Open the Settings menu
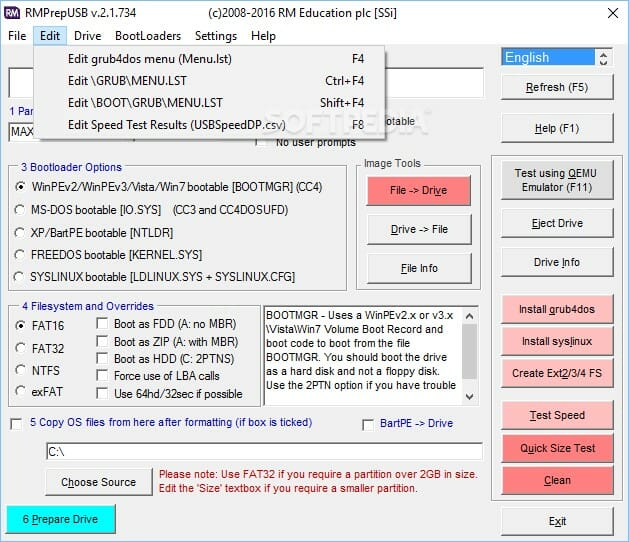629x542 pixels. point(216,36)
